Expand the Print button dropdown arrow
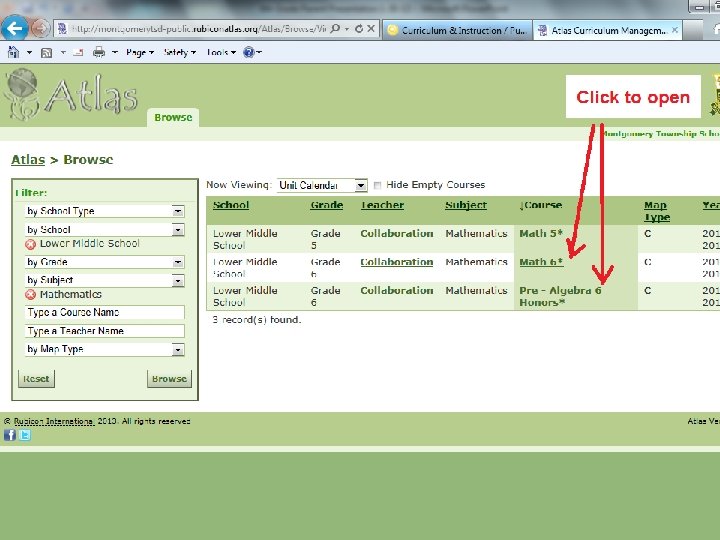This screenshot has height=540, width=720. (x=115, y=52)
